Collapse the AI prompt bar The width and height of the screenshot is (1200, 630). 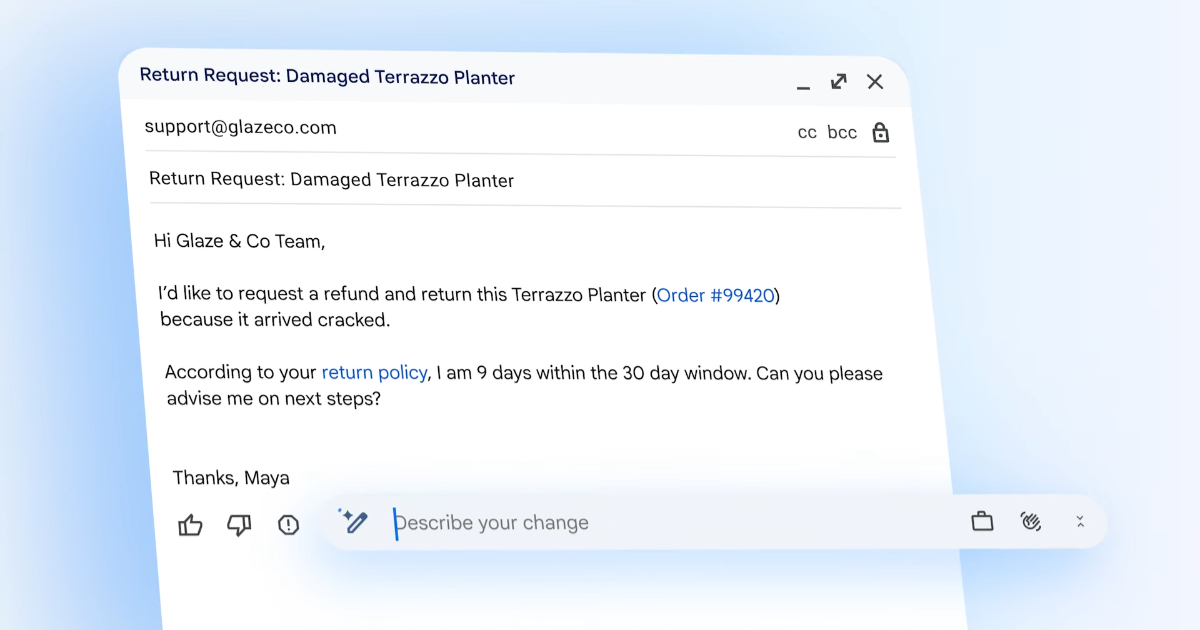(1080, 521)
